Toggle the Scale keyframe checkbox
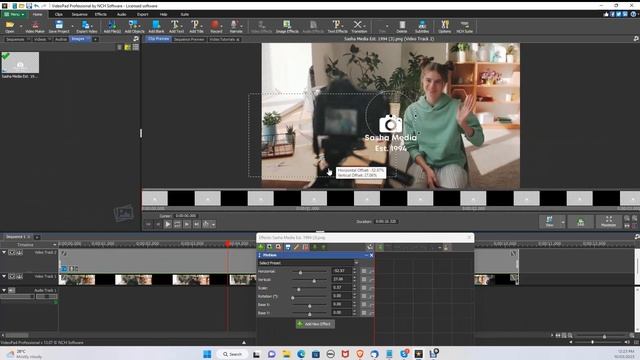The height and width of the screenshot is (360, 640). (364, 288)
